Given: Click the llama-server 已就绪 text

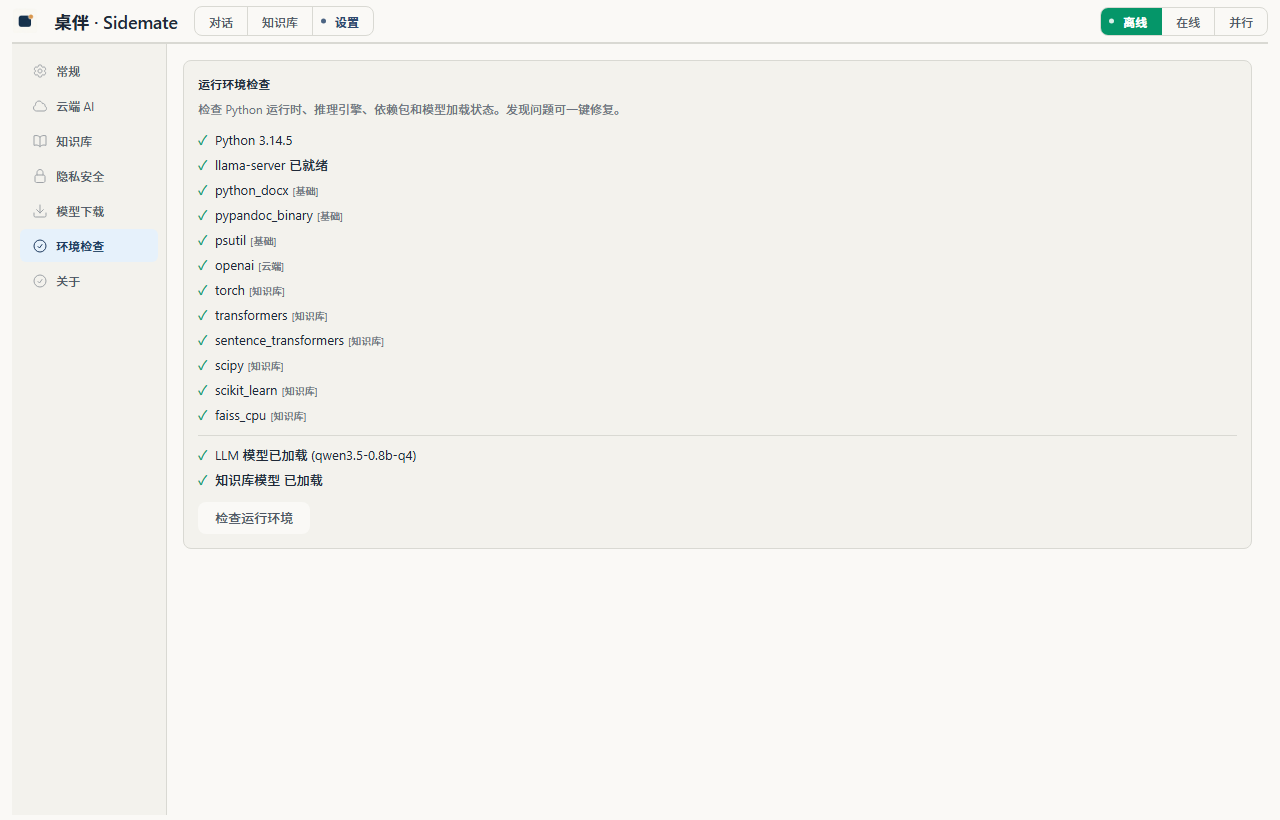Looking at the screenshot, I should 271,166.
